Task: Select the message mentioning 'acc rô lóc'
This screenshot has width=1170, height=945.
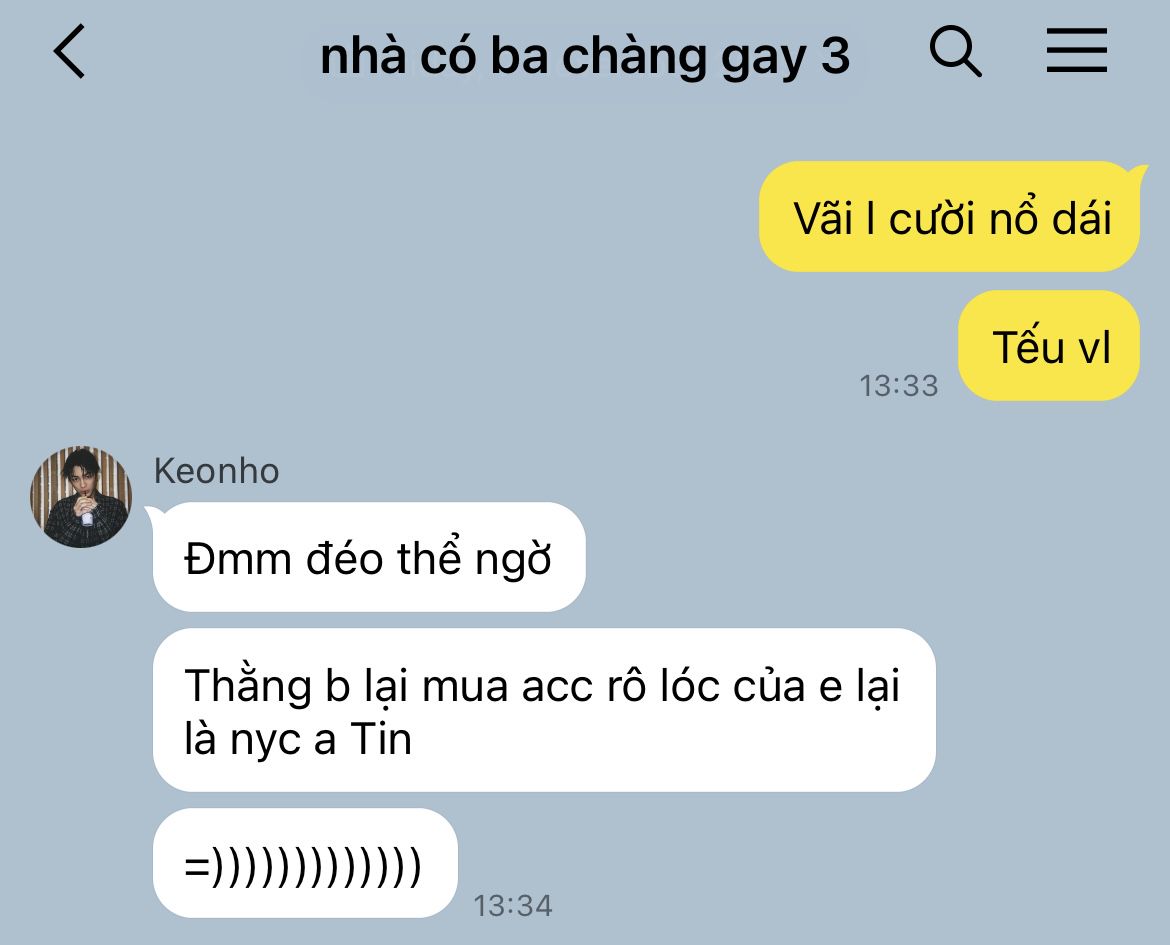Action: (544, 710)
